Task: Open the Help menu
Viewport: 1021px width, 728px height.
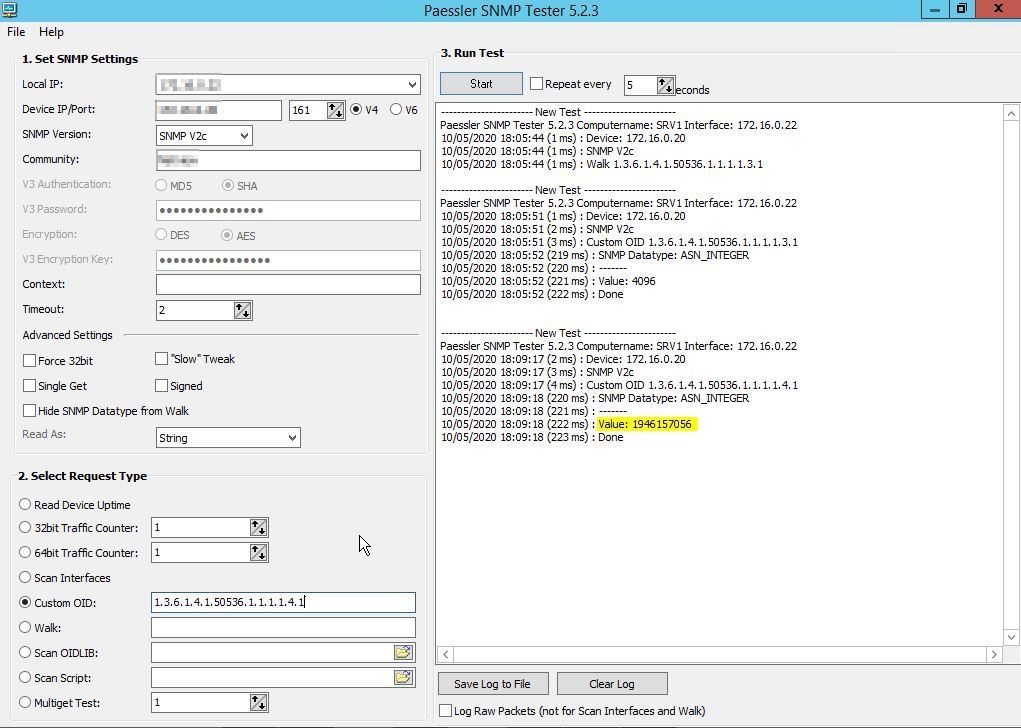Action: coord(51,32)
